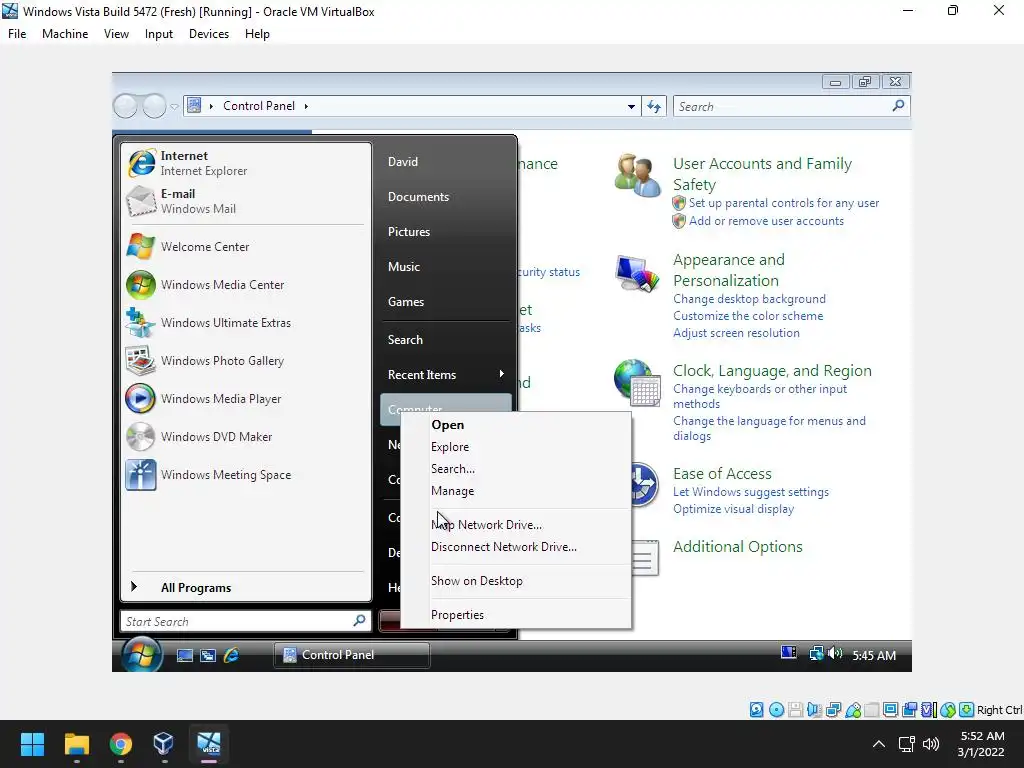Click Show Desktop quick launch icon

[185, 655]
